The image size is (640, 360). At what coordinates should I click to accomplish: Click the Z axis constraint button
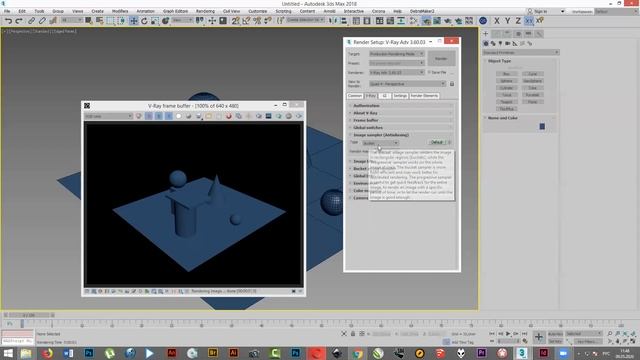(518, 21)
